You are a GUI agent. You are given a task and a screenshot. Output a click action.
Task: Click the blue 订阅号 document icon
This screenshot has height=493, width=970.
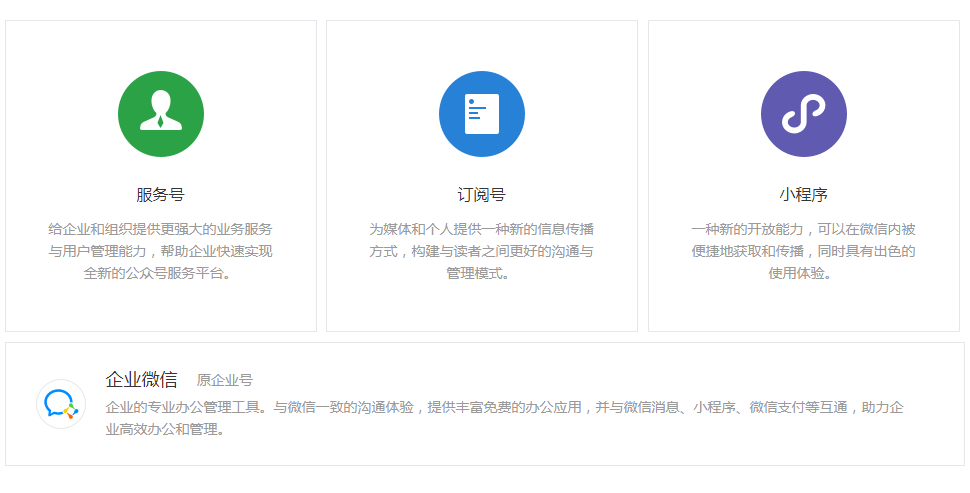(482, 114)
